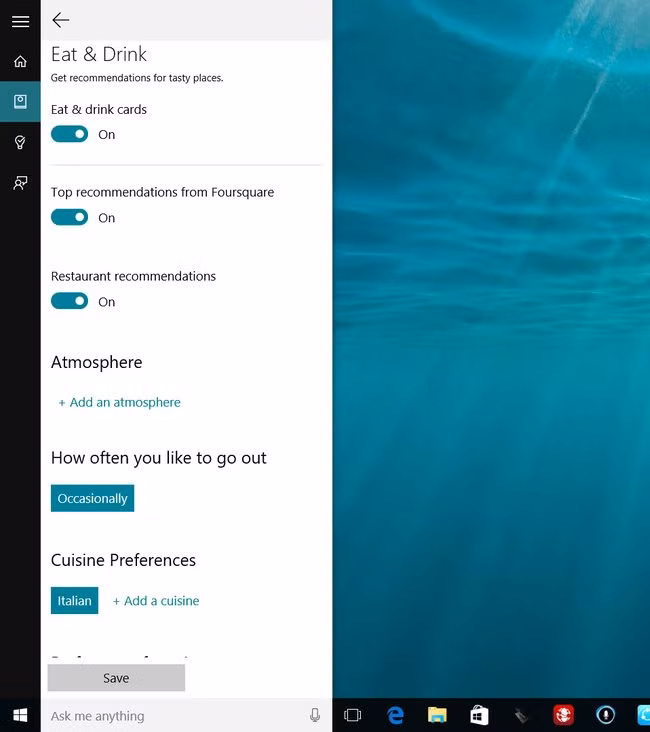Open Task View on the taskbar

pos(352,715)
